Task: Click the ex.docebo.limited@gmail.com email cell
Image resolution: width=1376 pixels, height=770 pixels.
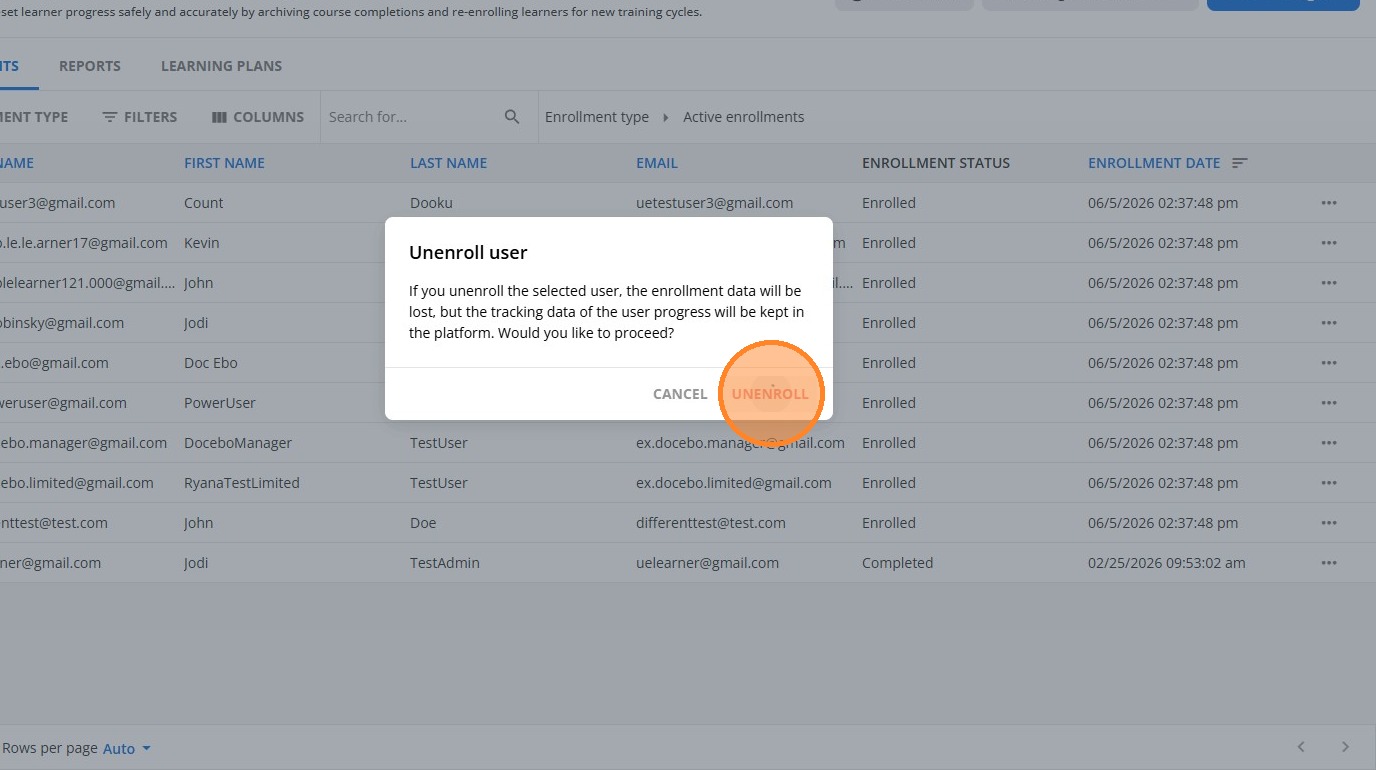Action: [734, 483]
